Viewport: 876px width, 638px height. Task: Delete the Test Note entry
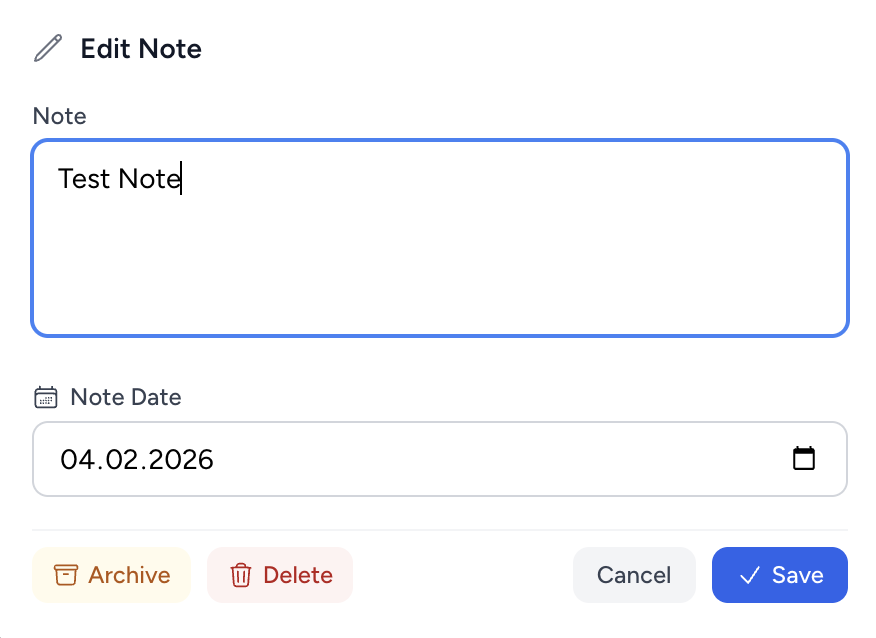pos(280,575)
